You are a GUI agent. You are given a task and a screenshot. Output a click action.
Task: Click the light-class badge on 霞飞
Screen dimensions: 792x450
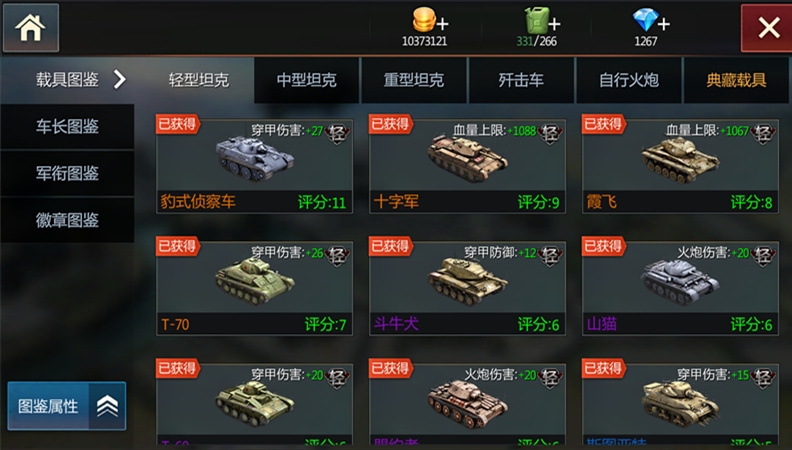tap(763, 133)
